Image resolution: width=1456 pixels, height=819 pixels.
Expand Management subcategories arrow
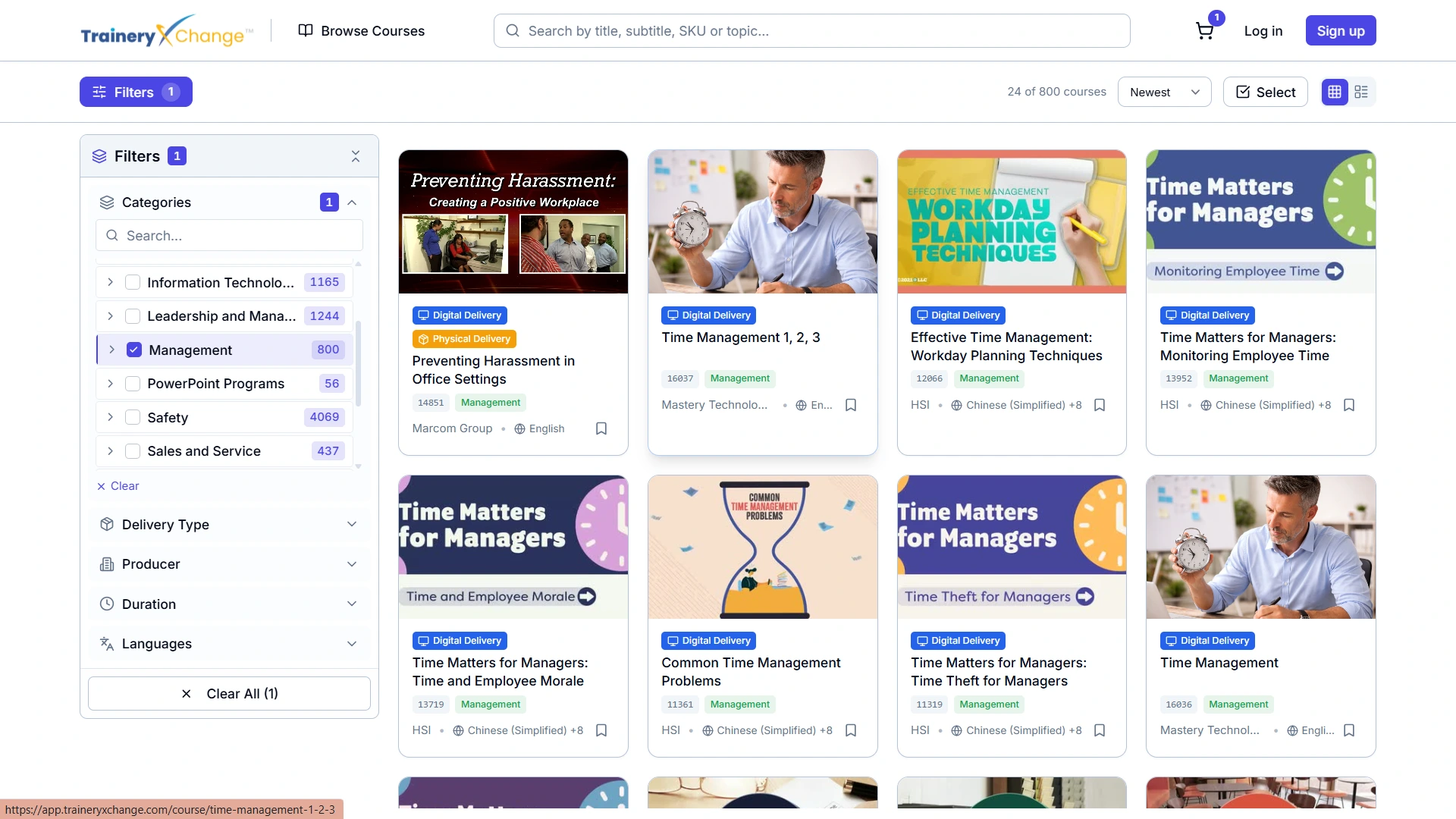(111, 350)
